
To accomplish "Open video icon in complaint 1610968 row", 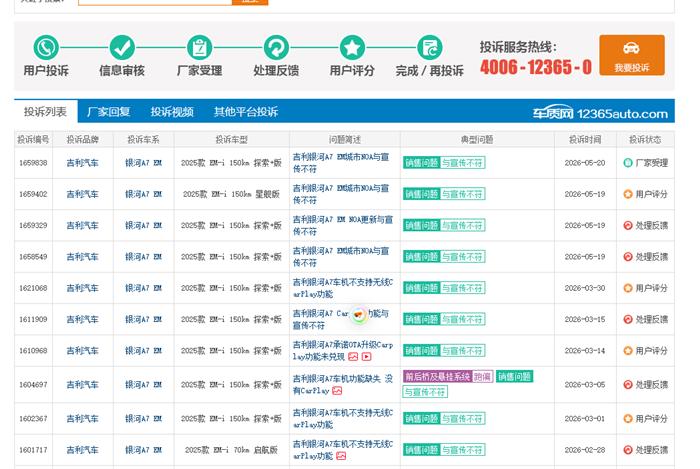I will coord(367,357).
